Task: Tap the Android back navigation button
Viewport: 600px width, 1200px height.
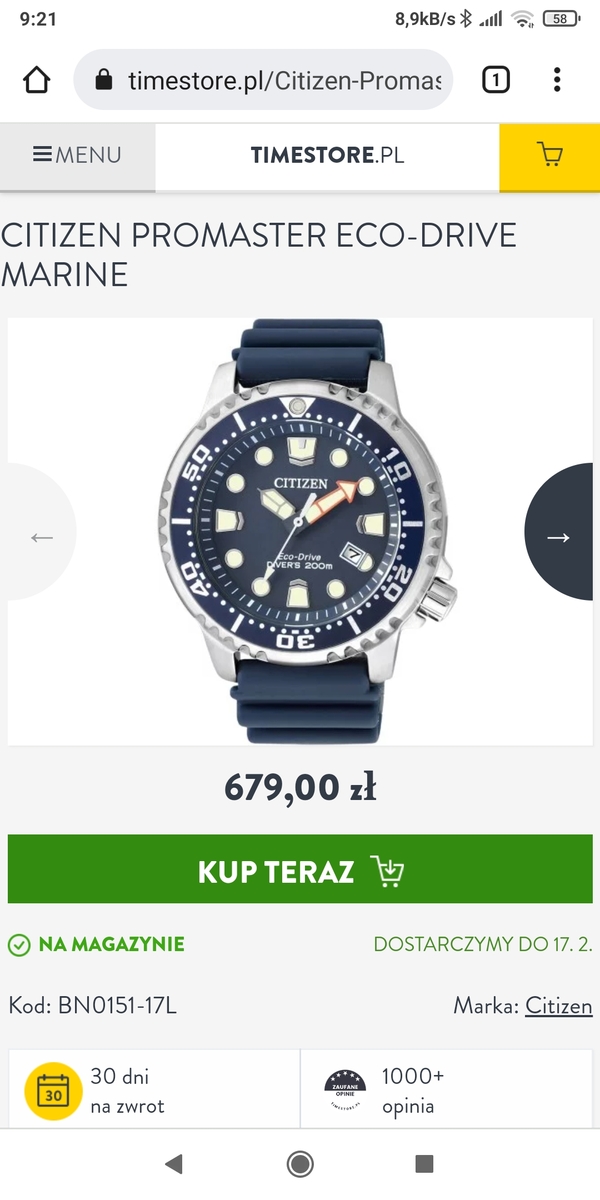Action: (174, 1163)
